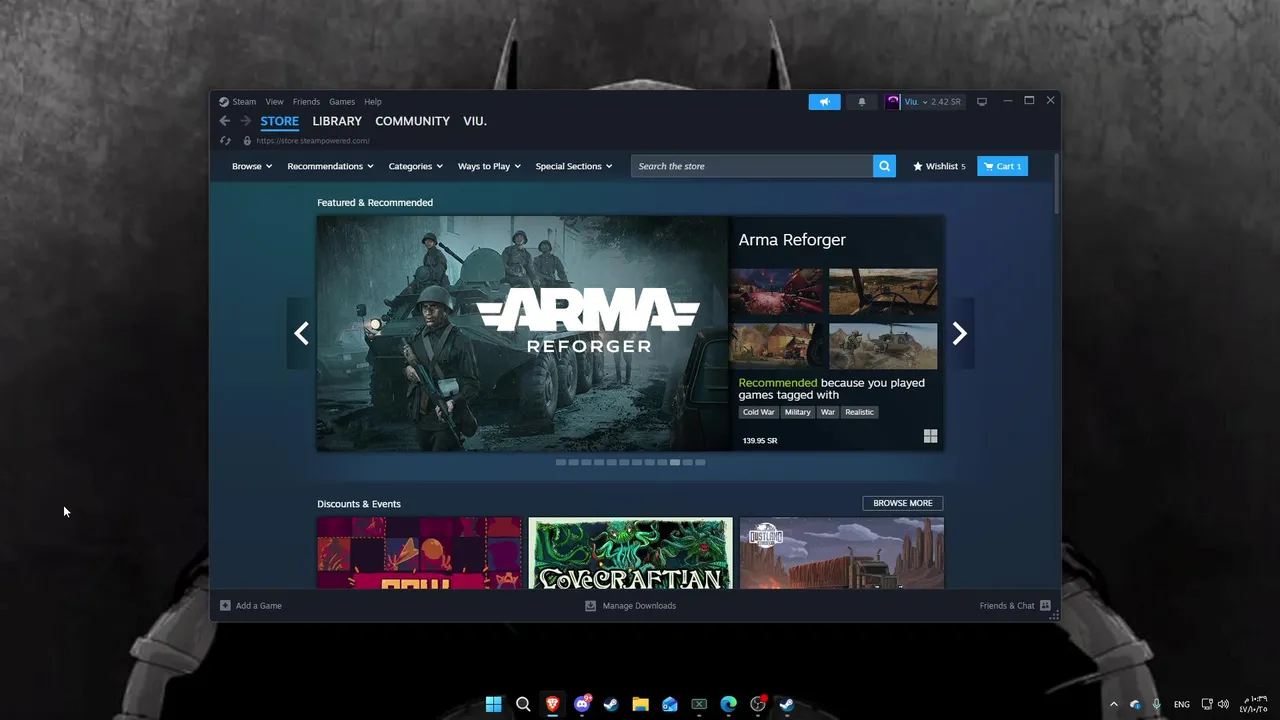Open the Wishlist

pyautogui.click(x=939, y=166)
